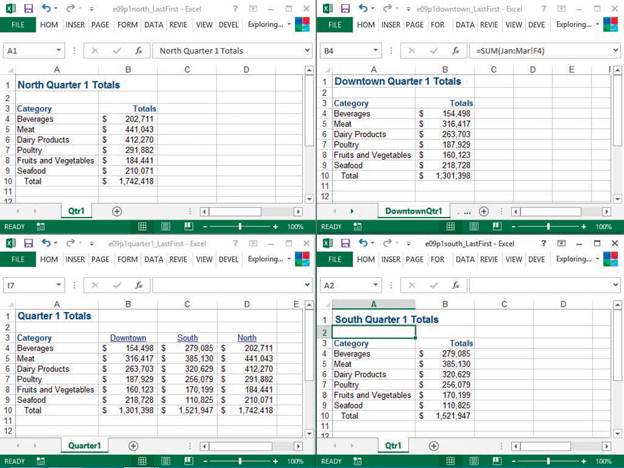The height and width of the screenshot is (468, 624).
Task: Open DATA tab in north workbook
Action: coord(154,25)
